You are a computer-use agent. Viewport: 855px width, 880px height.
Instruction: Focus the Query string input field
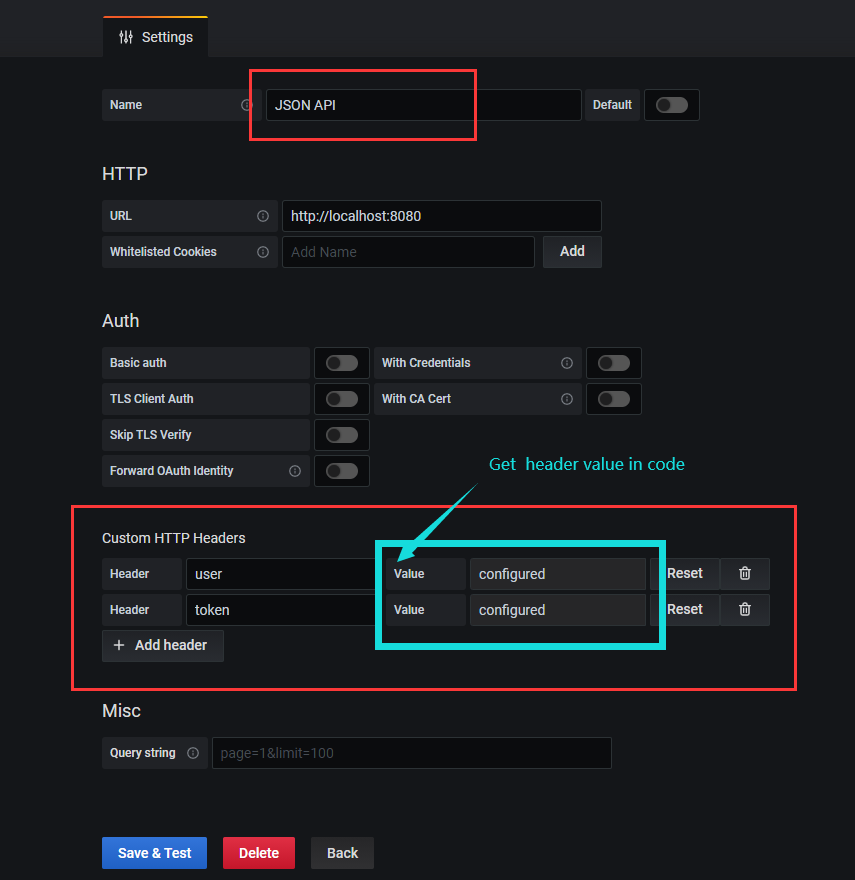pos(412,753)
